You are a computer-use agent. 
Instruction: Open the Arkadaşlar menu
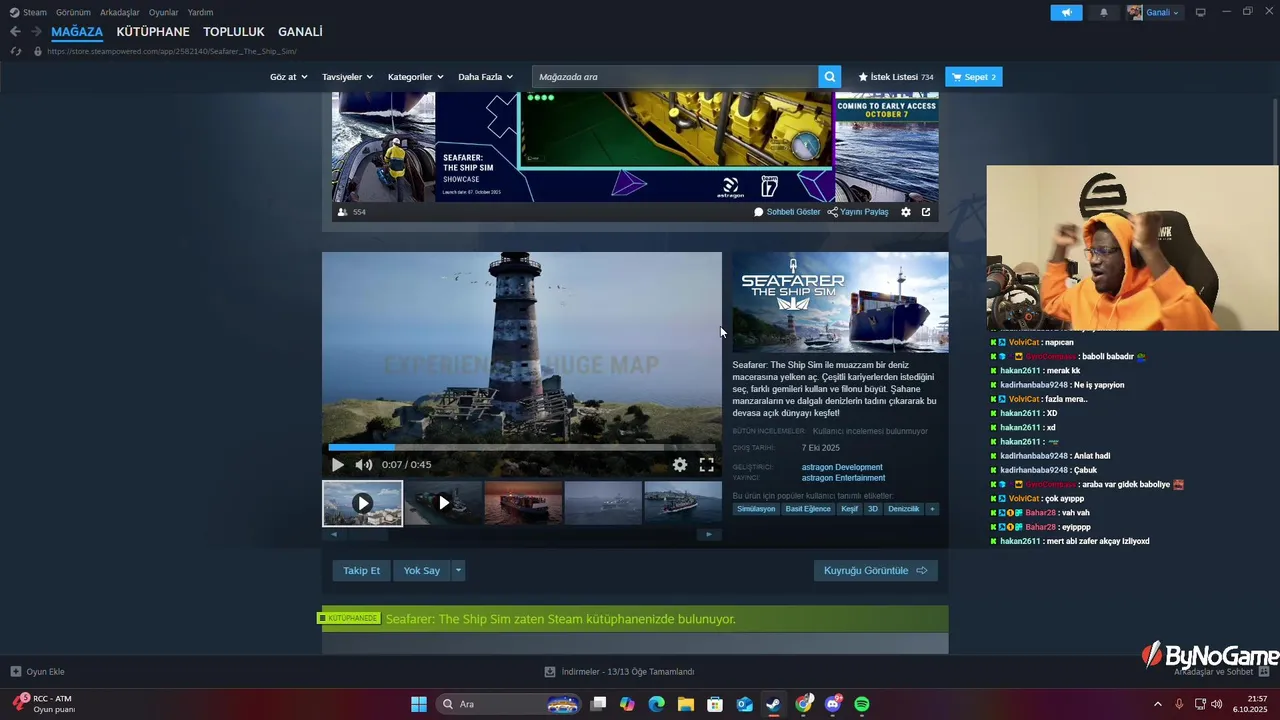[x=120, y=13]
